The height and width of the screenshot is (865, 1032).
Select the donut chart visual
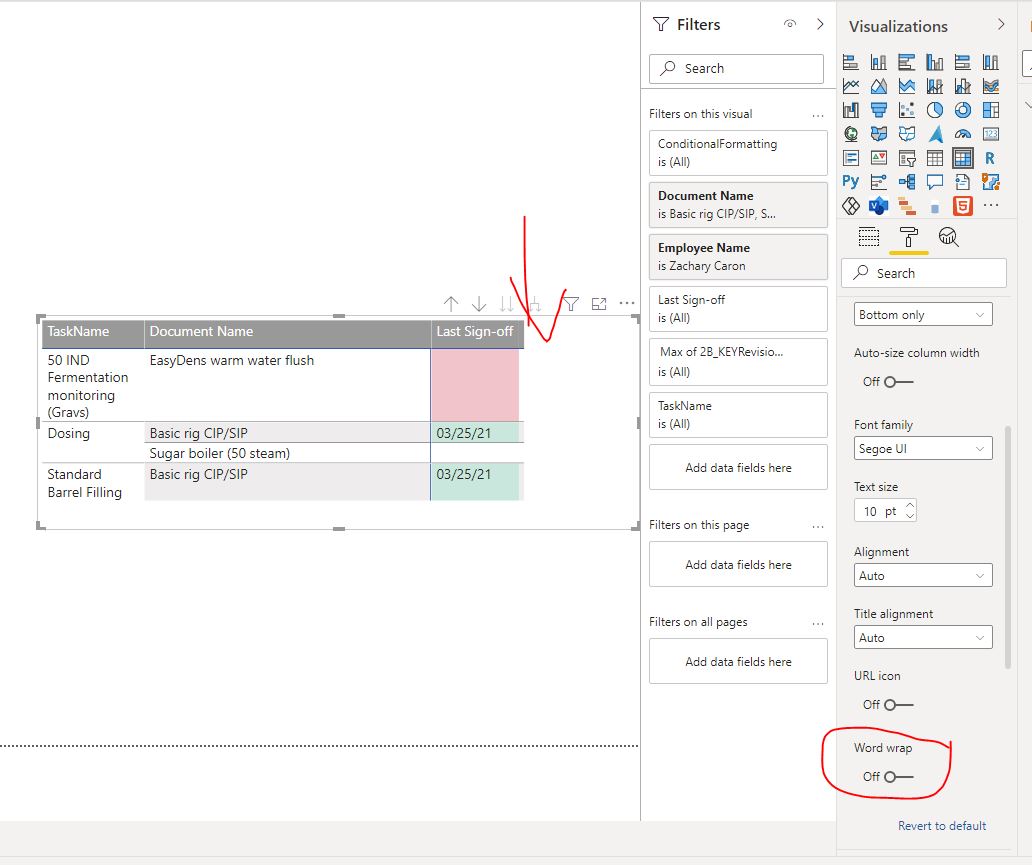tap(962, 110)
